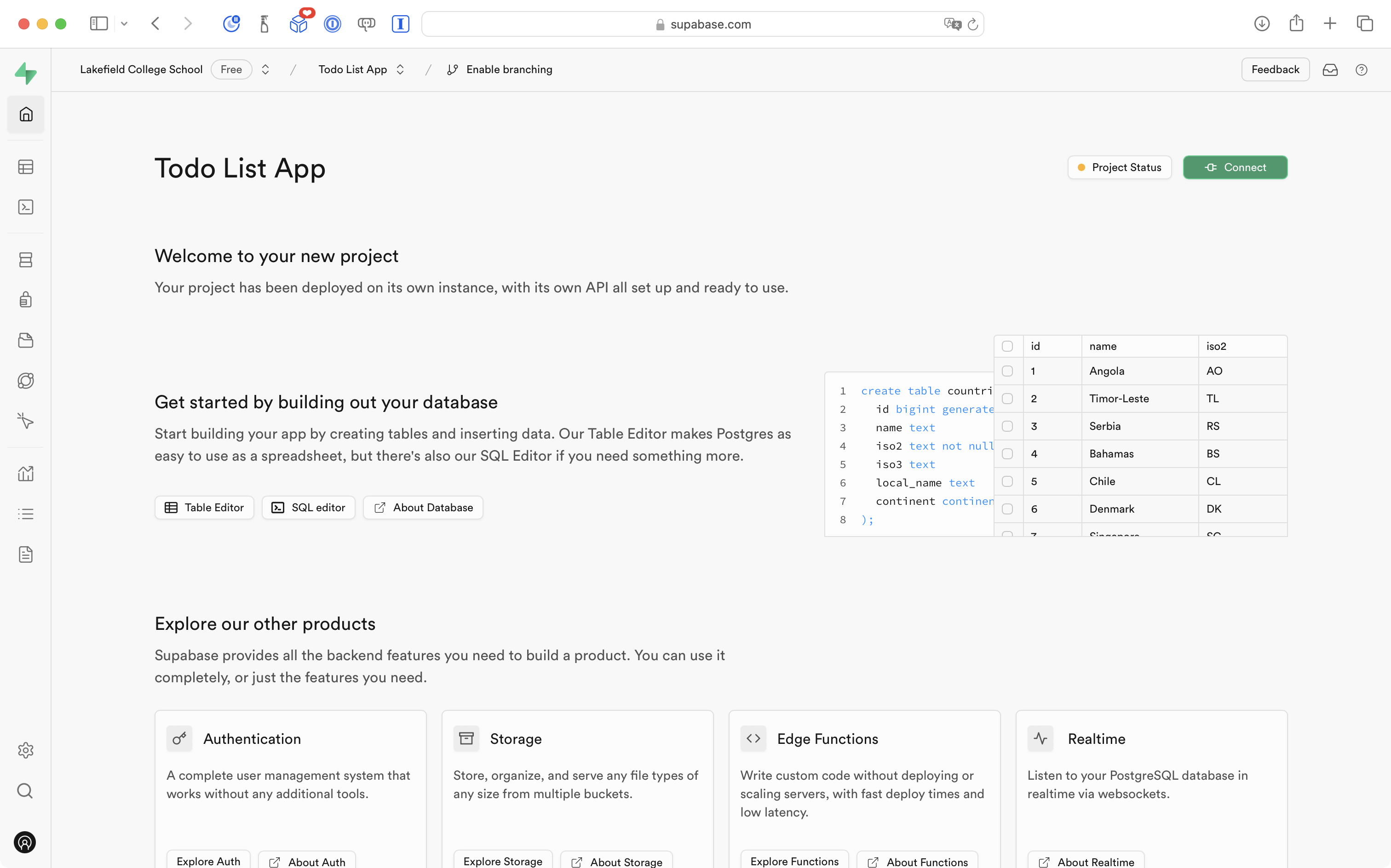Open the Realtime cursor sidebar icon
This screenshot has width=1391, height=868.
point(26,421)
